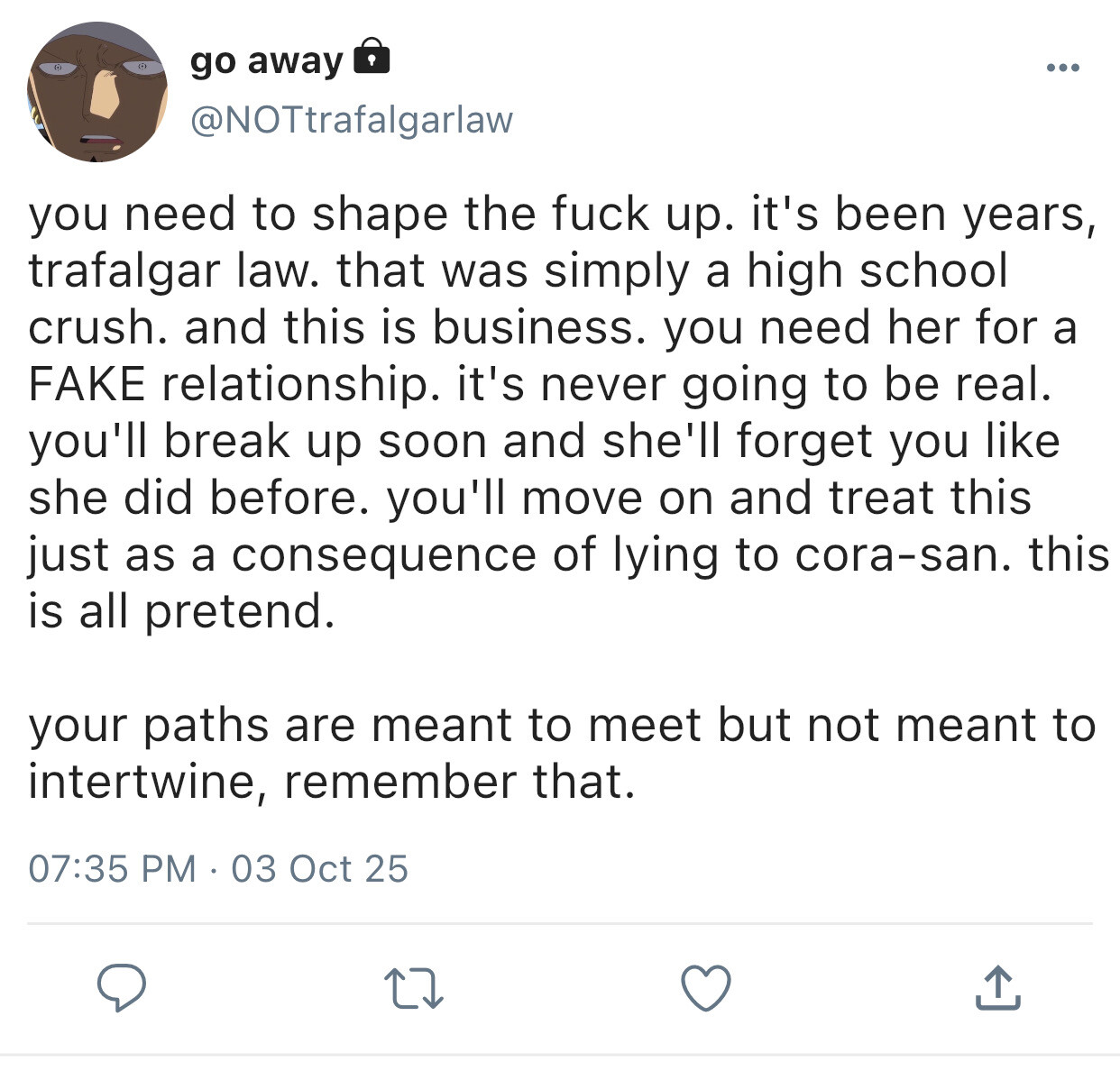Open the @NOTtrafalgarlaw handle link
Screen dimensions: 1120x1071
[x=352, y=119]
